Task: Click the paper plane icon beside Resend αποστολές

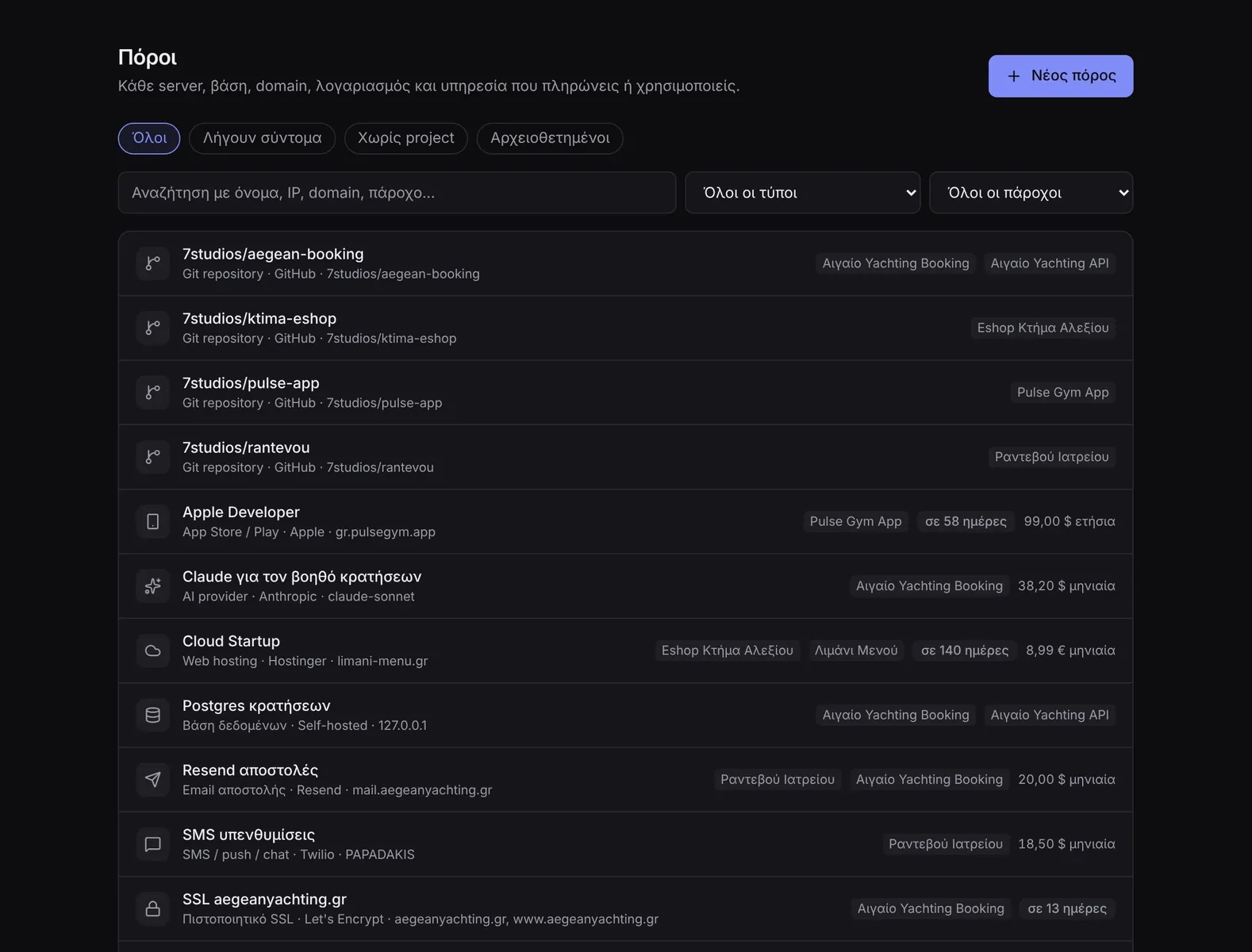Action: click(x=153, y=780)
